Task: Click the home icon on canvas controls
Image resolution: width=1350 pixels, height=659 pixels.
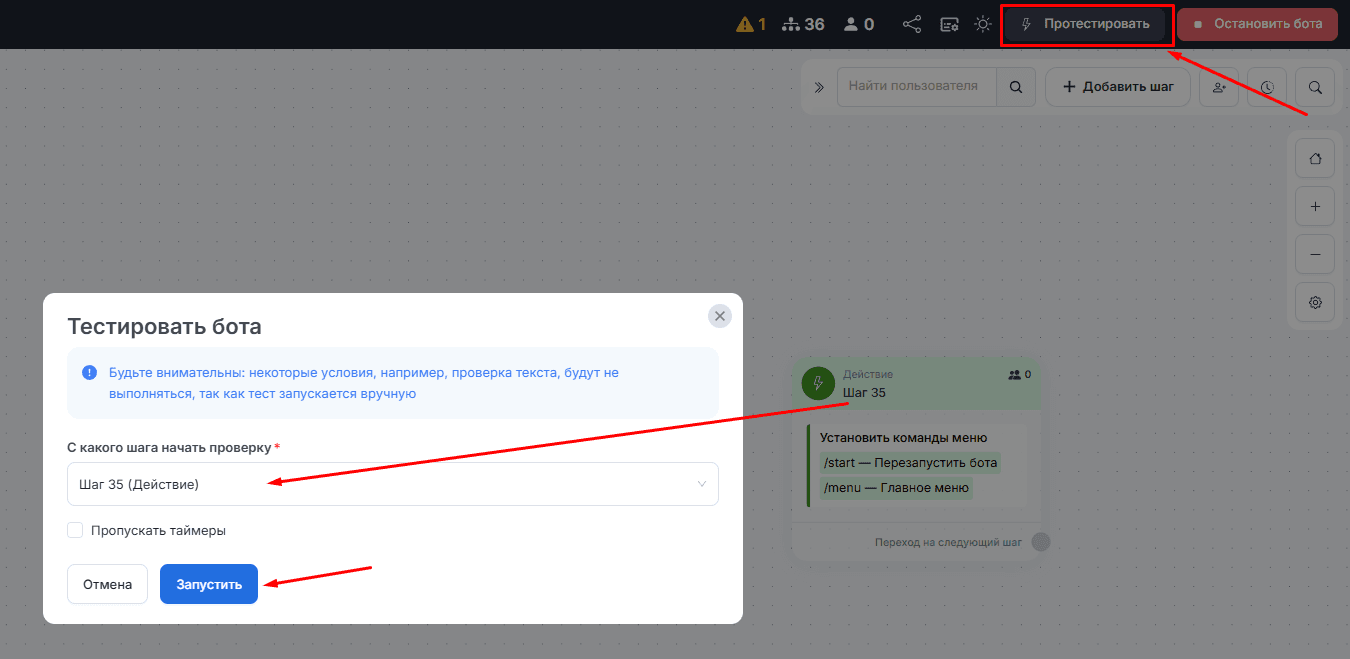Action: pyautogui.click(x=1315, y=159)
